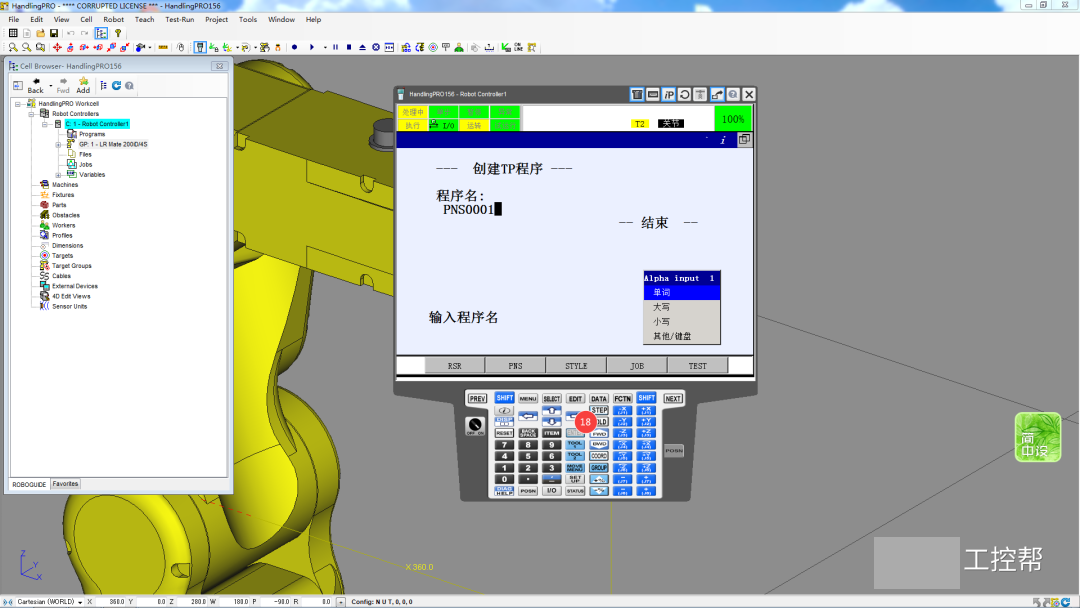The width and height of the screenshot is (1080, 608).
Task: Click the Zoom Out magnifier icon
Action: [x=26, y=48]
